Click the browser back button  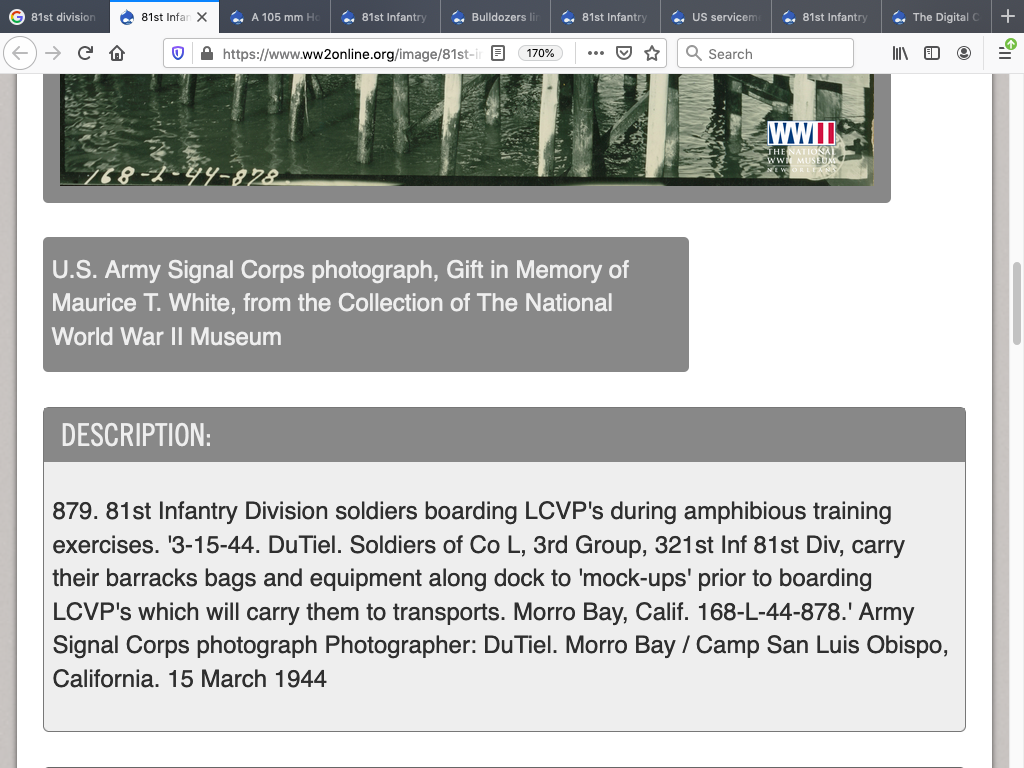point(21,53)
